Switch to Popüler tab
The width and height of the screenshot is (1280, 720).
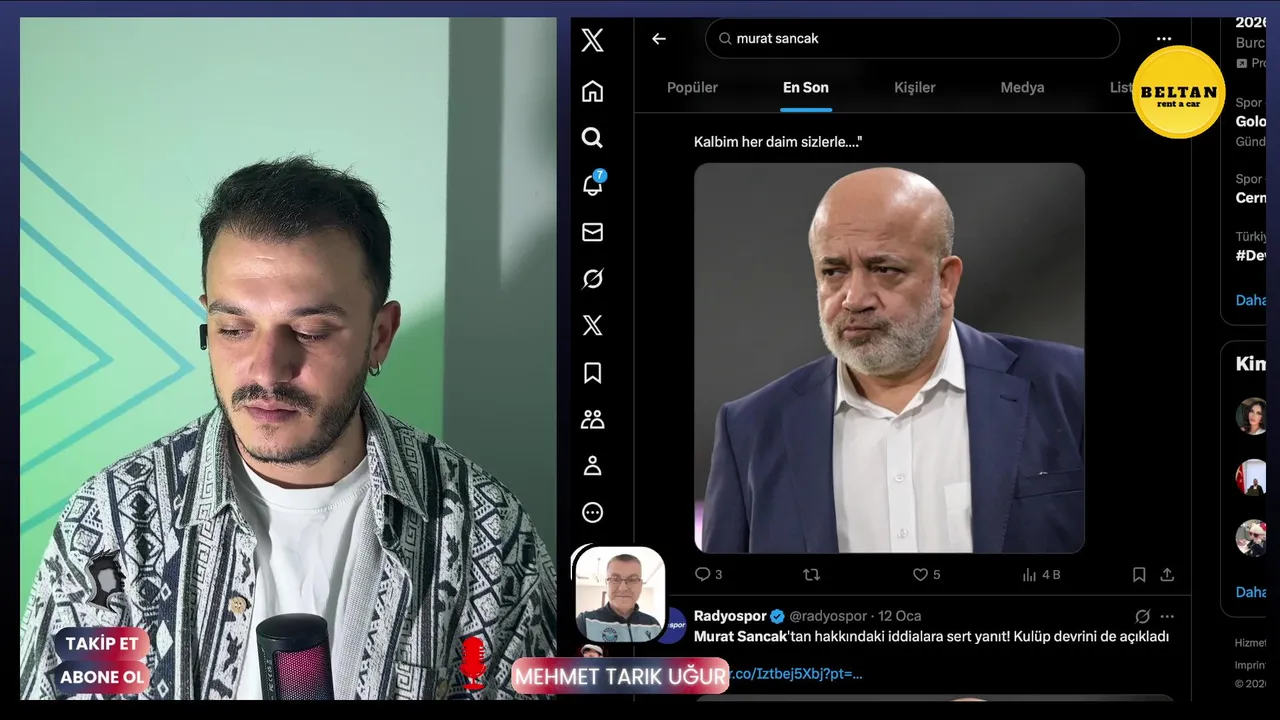click(x=692, y=88)
